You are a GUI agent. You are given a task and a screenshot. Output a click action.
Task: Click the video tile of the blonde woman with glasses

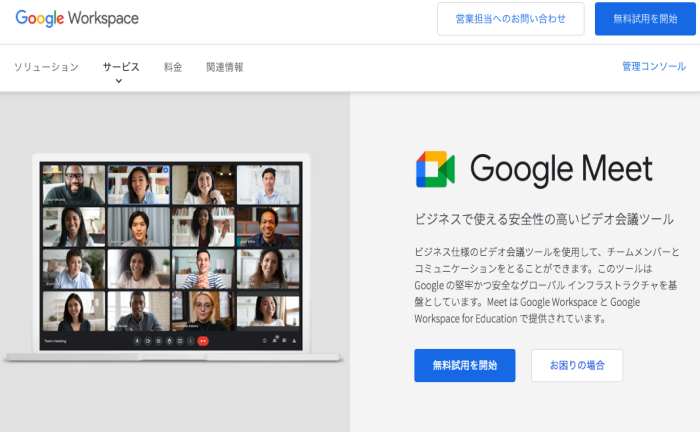(203, 311)
